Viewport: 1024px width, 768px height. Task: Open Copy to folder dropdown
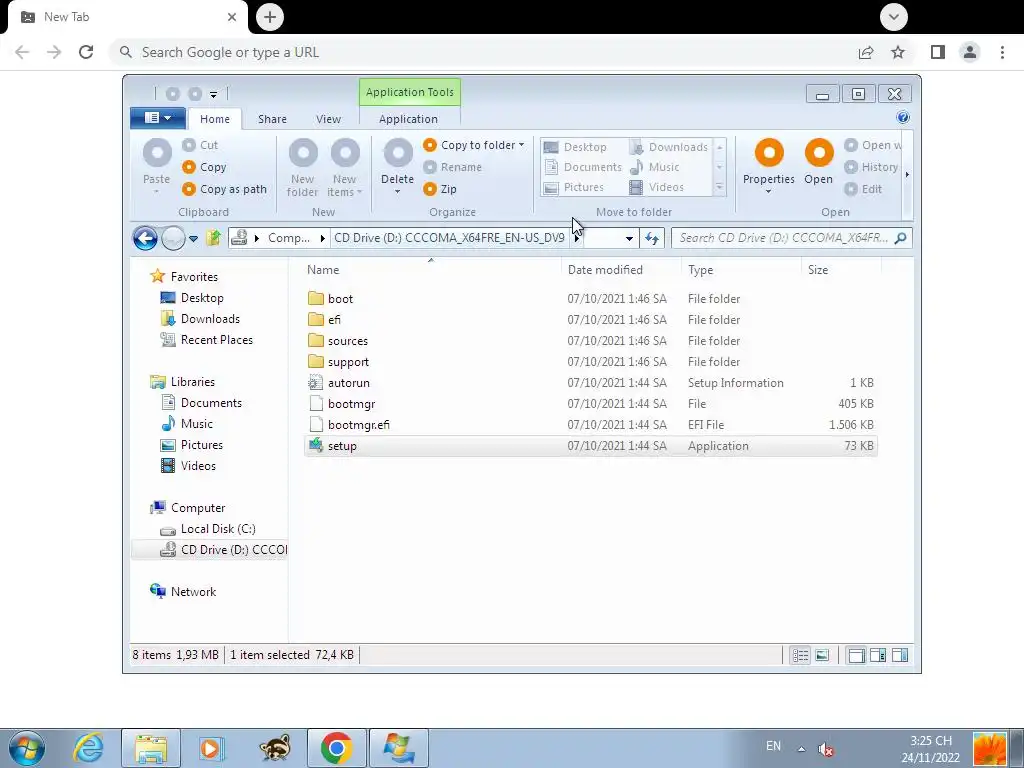click(x=474, y=145)
